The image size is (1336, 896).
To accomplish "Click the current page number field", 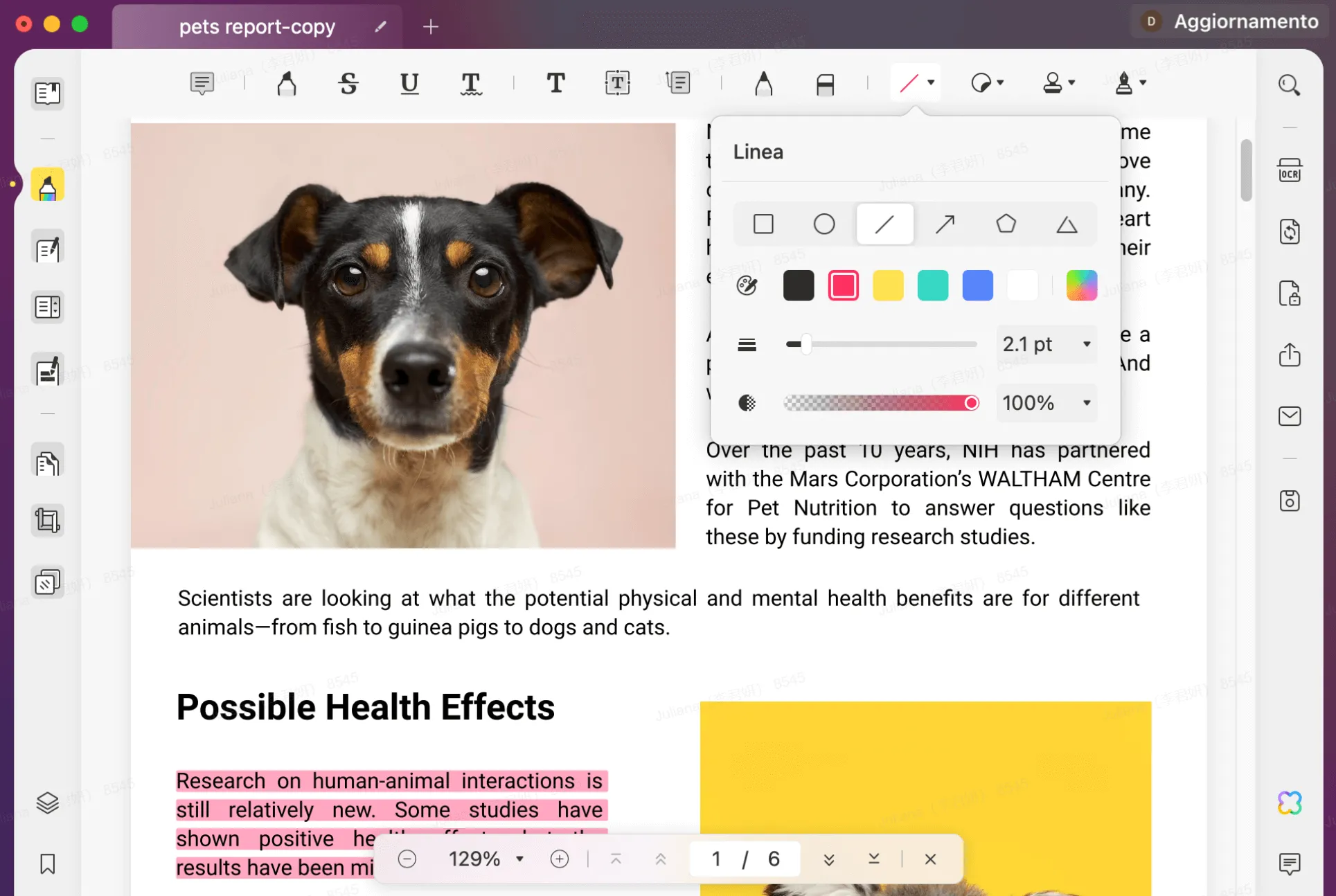I will tap(716, 859).
